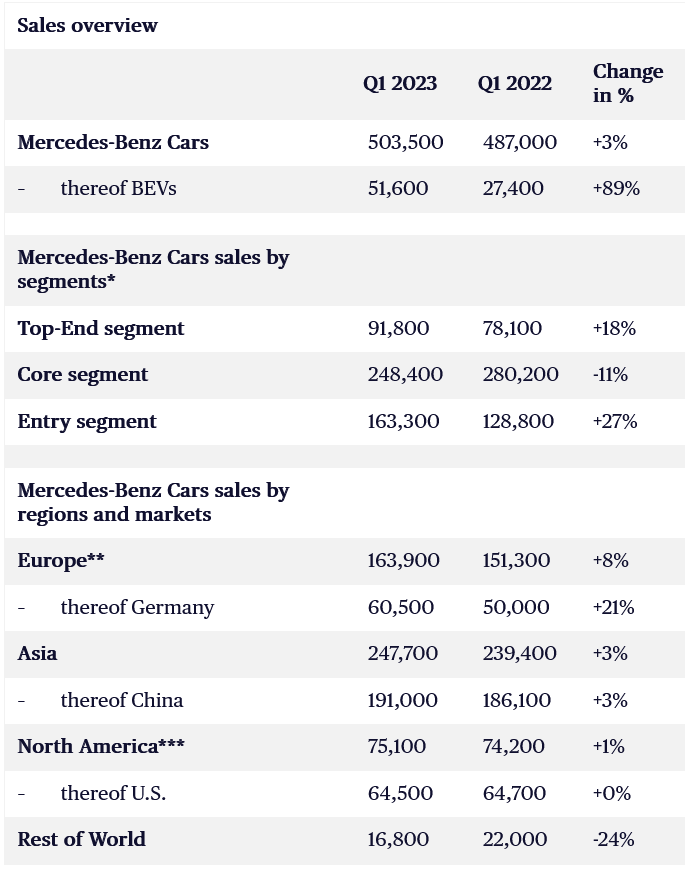
Task: Click the Core segment row label
Action: coord(83,374)
